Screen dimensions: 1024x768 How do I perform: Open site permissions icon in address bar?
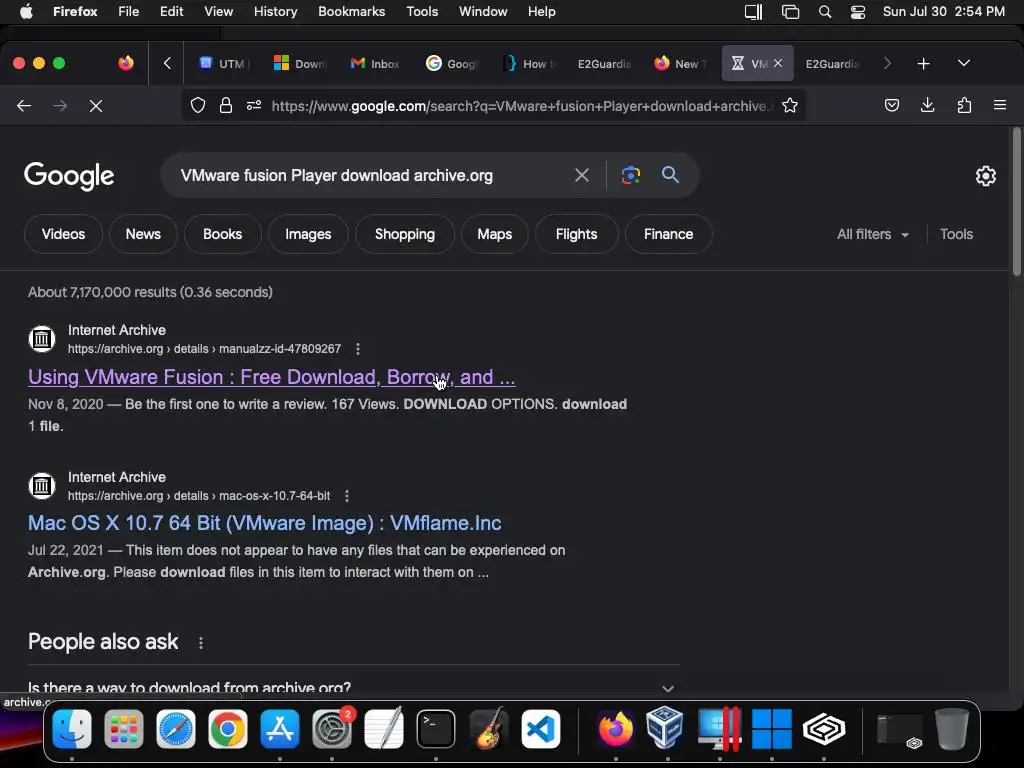254,106
